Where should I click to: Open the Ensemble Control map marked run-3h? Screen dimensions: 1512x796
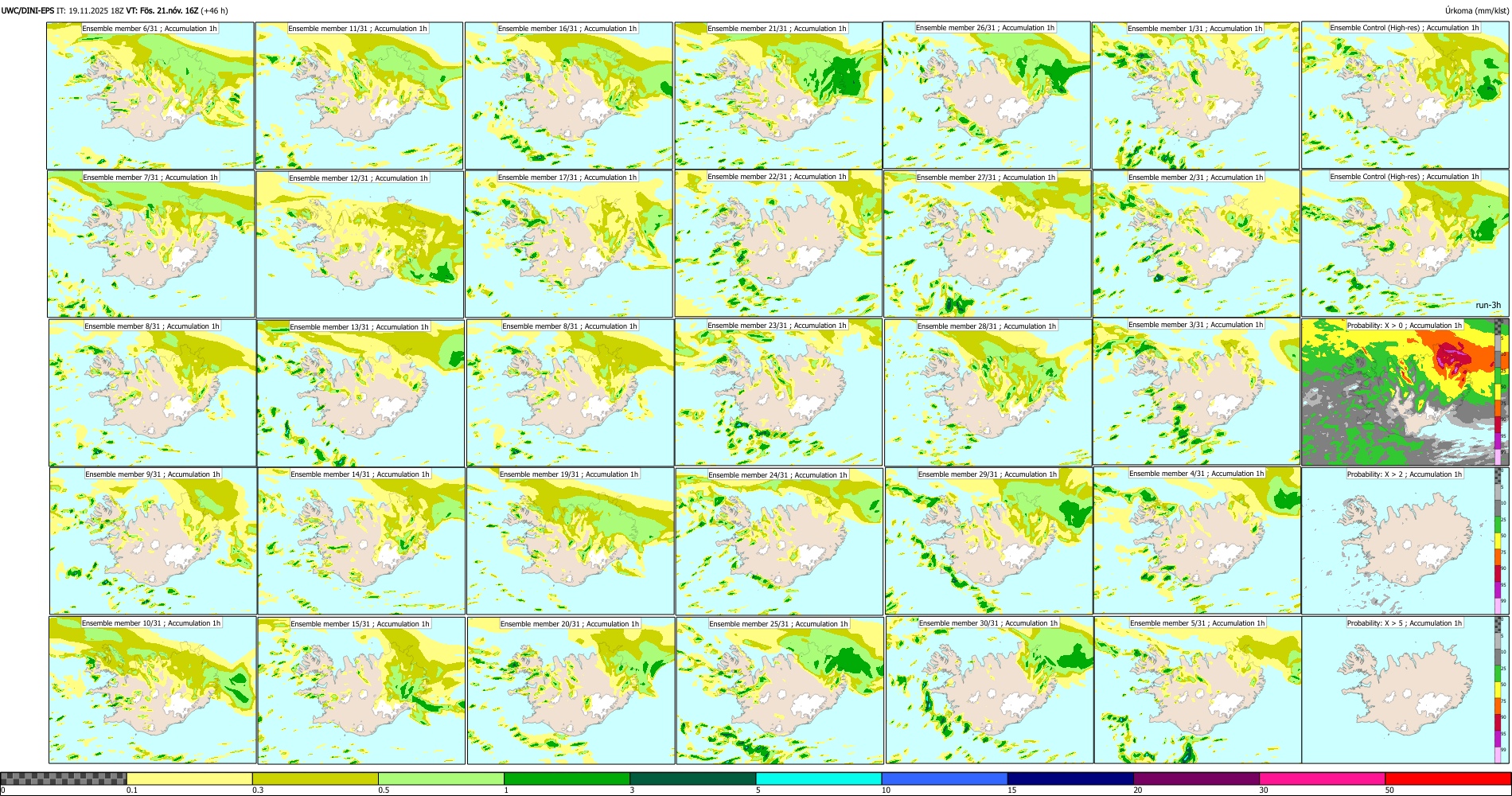point(1405,244)
